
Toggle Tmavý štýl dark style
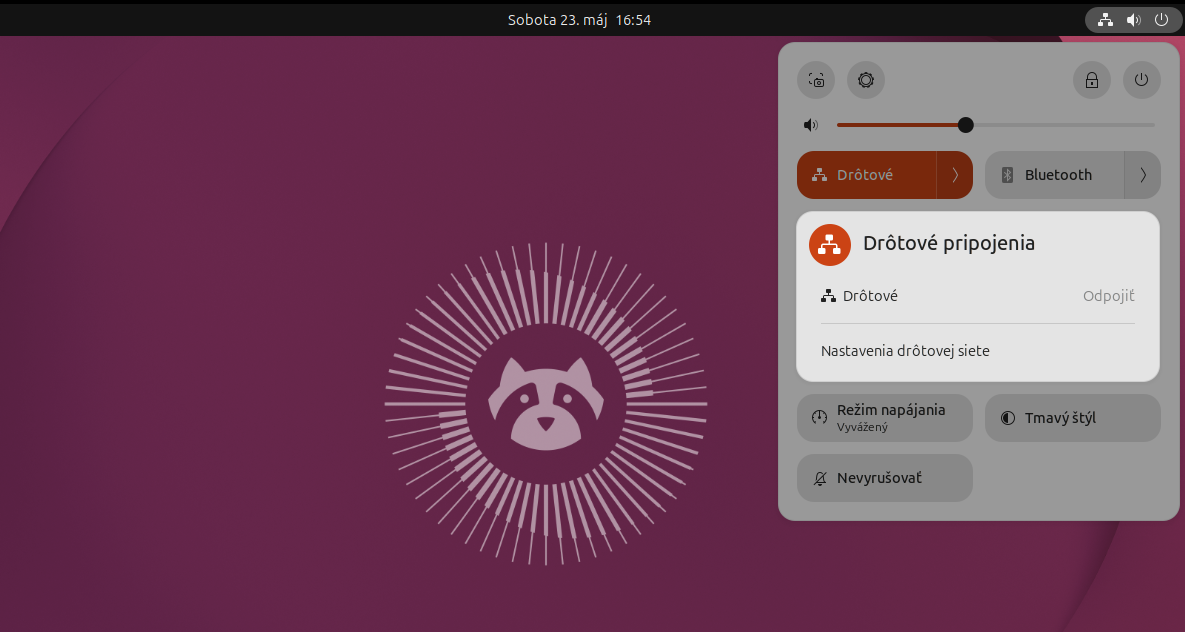click(x=1073, y=417)
